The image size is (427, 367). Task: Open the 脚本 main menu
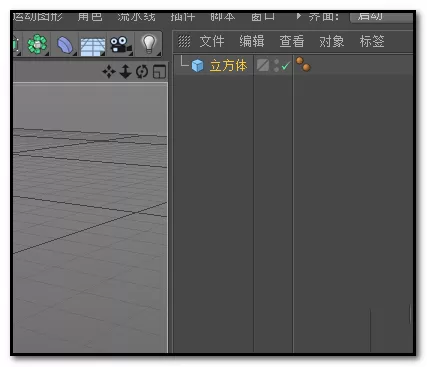pos(223,16)
